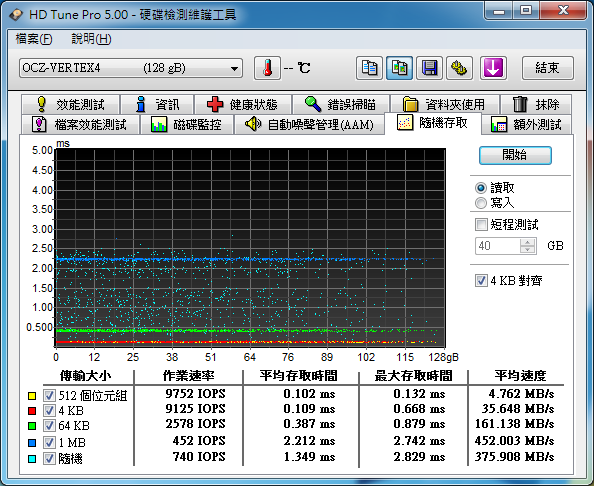Open the options wrench icon
Viewport: 594px width, 486px height.
459,68
